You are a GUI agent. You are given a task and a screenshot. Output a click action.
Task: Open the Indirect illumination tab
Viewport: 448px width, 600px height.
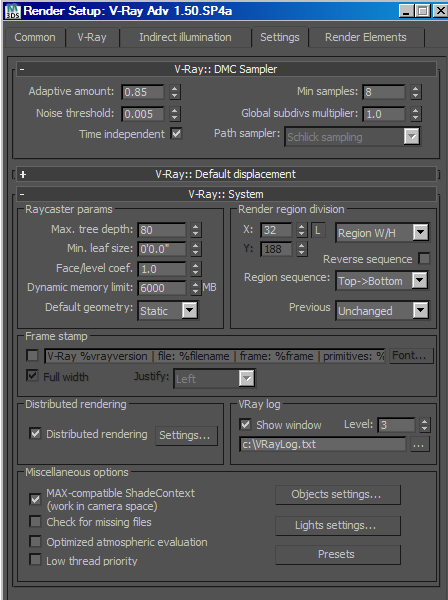pos(186,37)
